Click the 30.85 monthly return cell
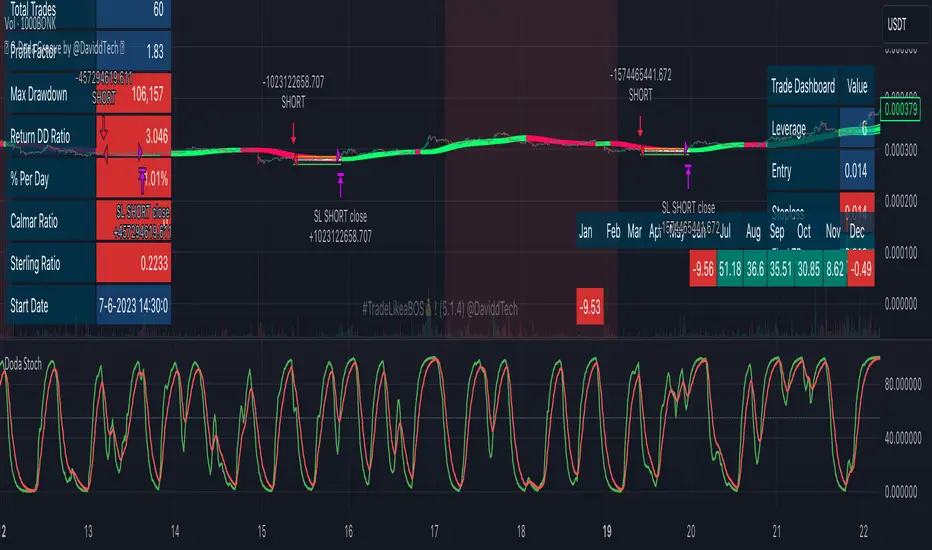932x550 pixels. coord(808,269)
